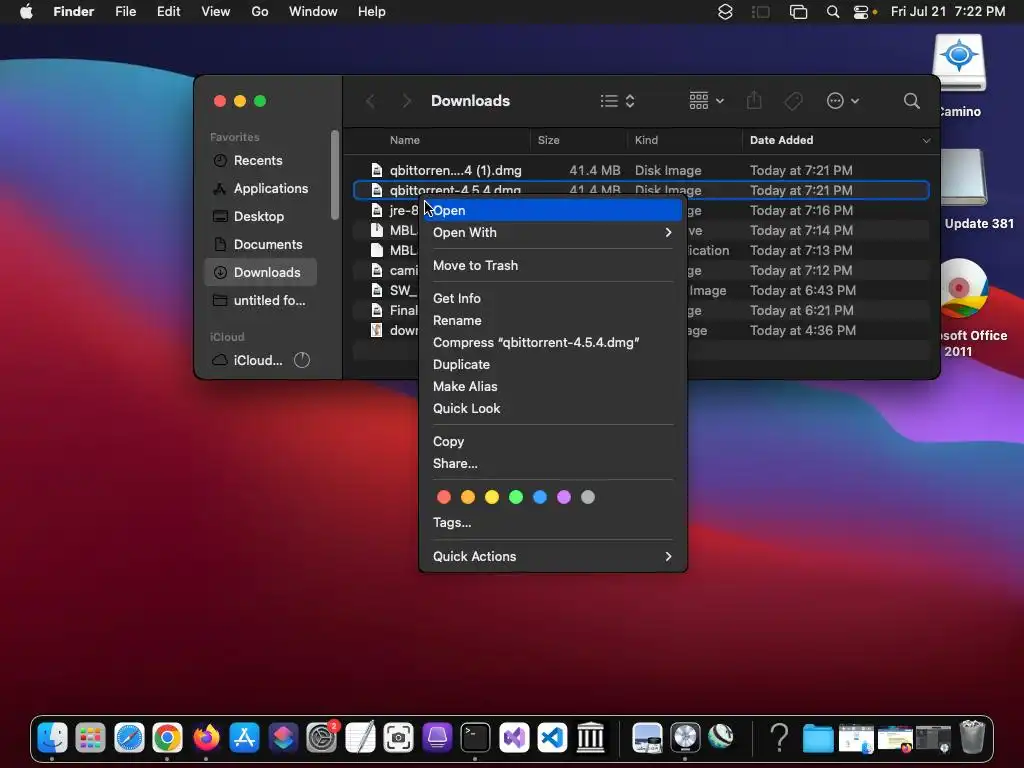This screenshot has height=768, width=1024.
Task: Launch Google Chrome from the Dock
Action: pyautogui.click(x=167, y=738)
